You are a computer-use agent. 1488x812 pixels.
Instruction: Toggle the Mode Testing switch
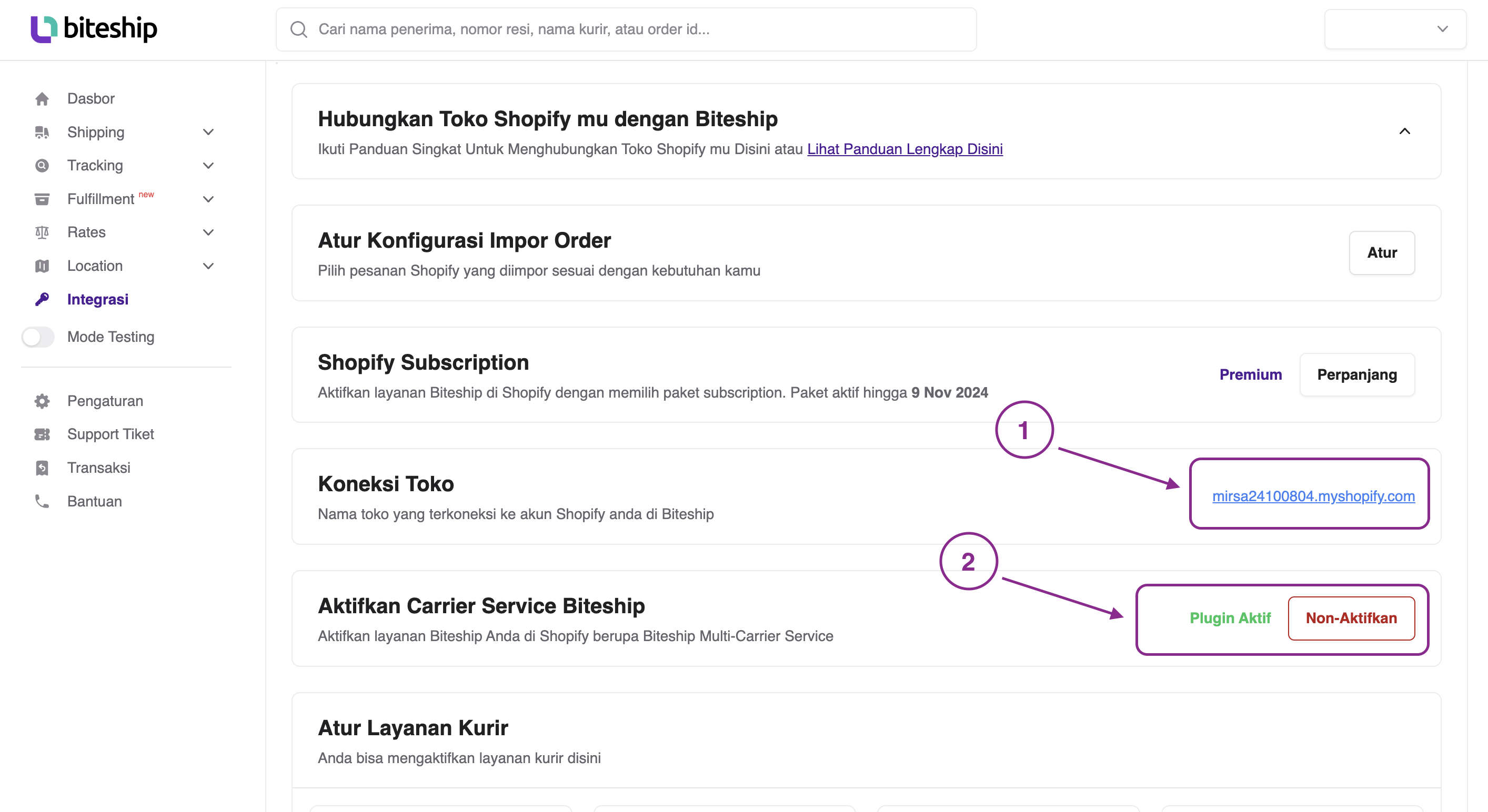[38, 337]
